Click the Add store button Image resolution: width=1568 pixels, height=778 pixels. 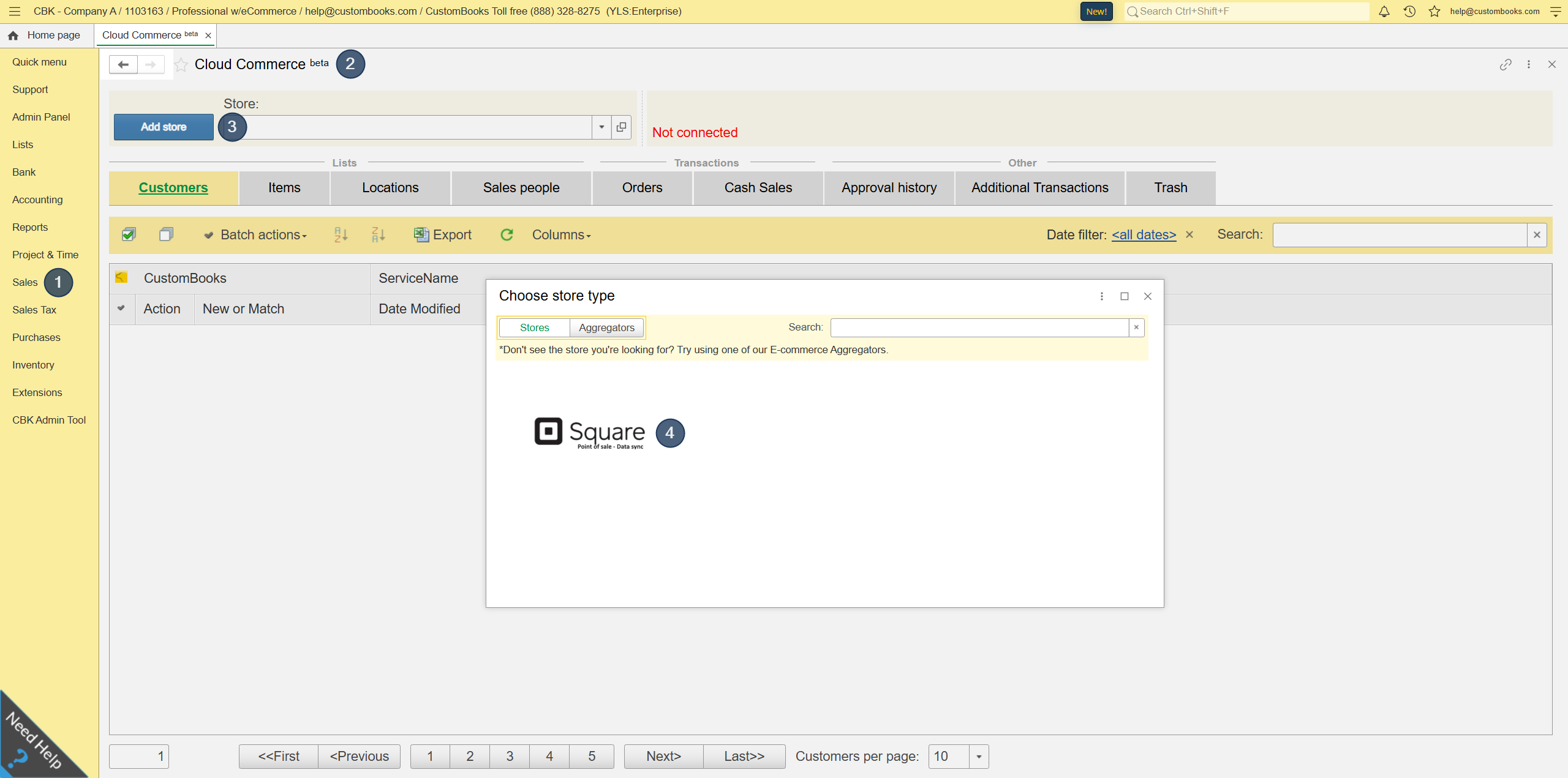tap(164, 127)
